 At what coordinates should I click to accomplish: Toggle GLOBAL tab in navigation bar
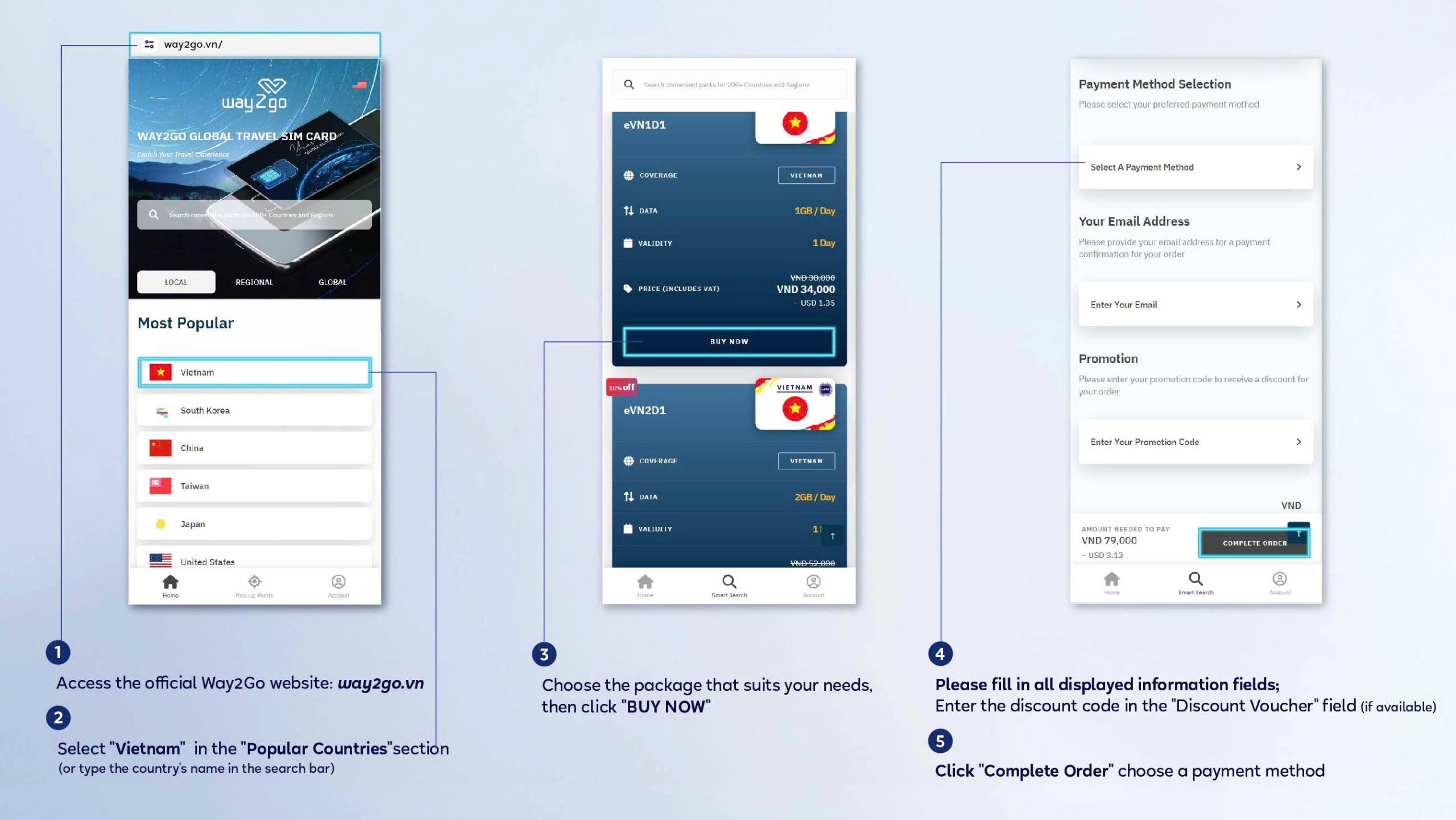coord(331,282)
